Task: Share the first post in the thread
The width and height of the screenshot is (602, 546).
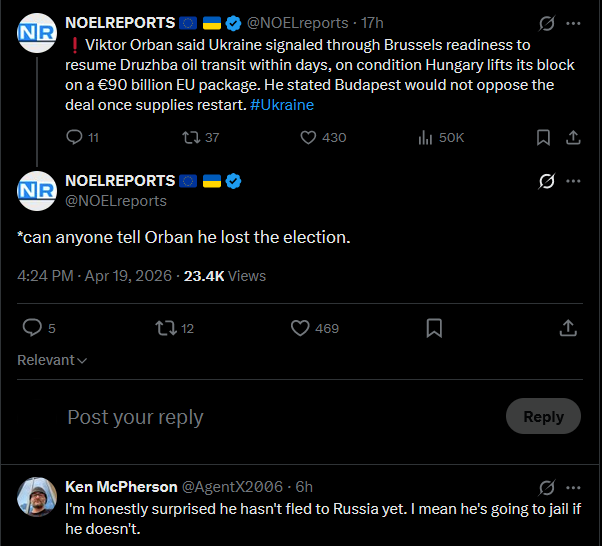Action: [573, 137]
